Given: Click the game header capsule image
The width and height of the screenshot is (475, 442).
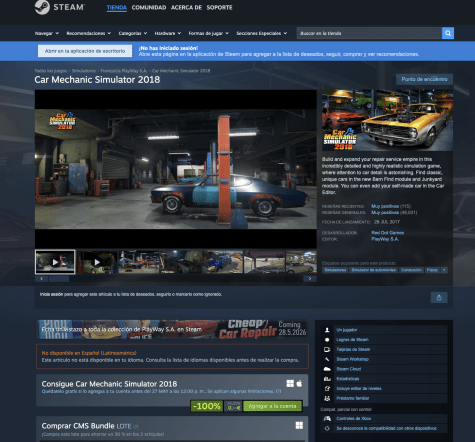Looking at the screenshot, I should tap(387, 120).
